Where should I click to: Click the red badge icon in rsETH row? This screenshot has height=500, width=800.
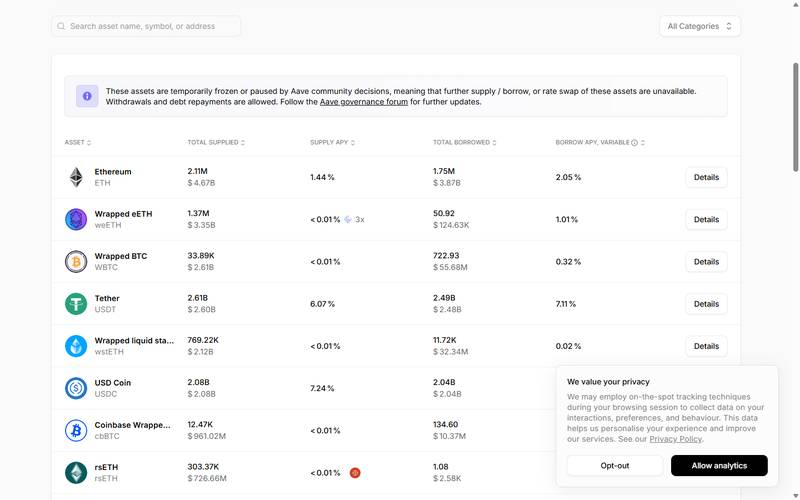[x=355, y=473]
